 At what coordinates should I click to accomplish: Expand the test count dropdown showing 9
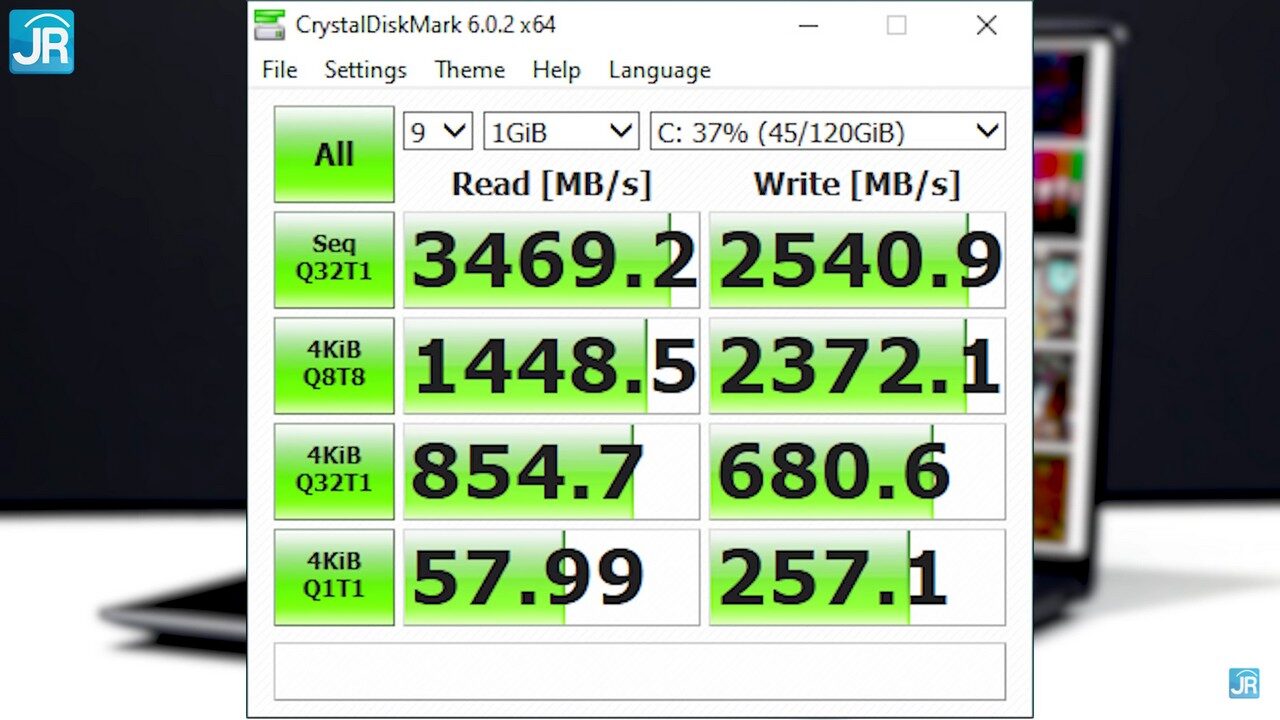(438, 131)
